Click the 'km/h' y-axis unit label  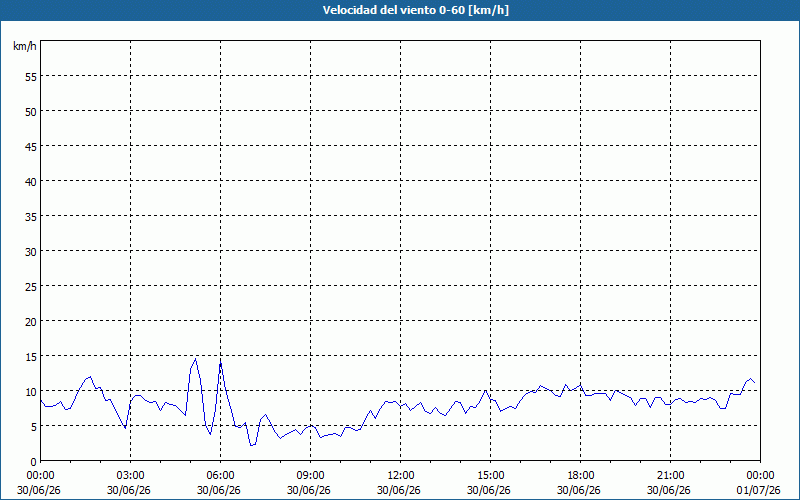(x=24, y=46)
